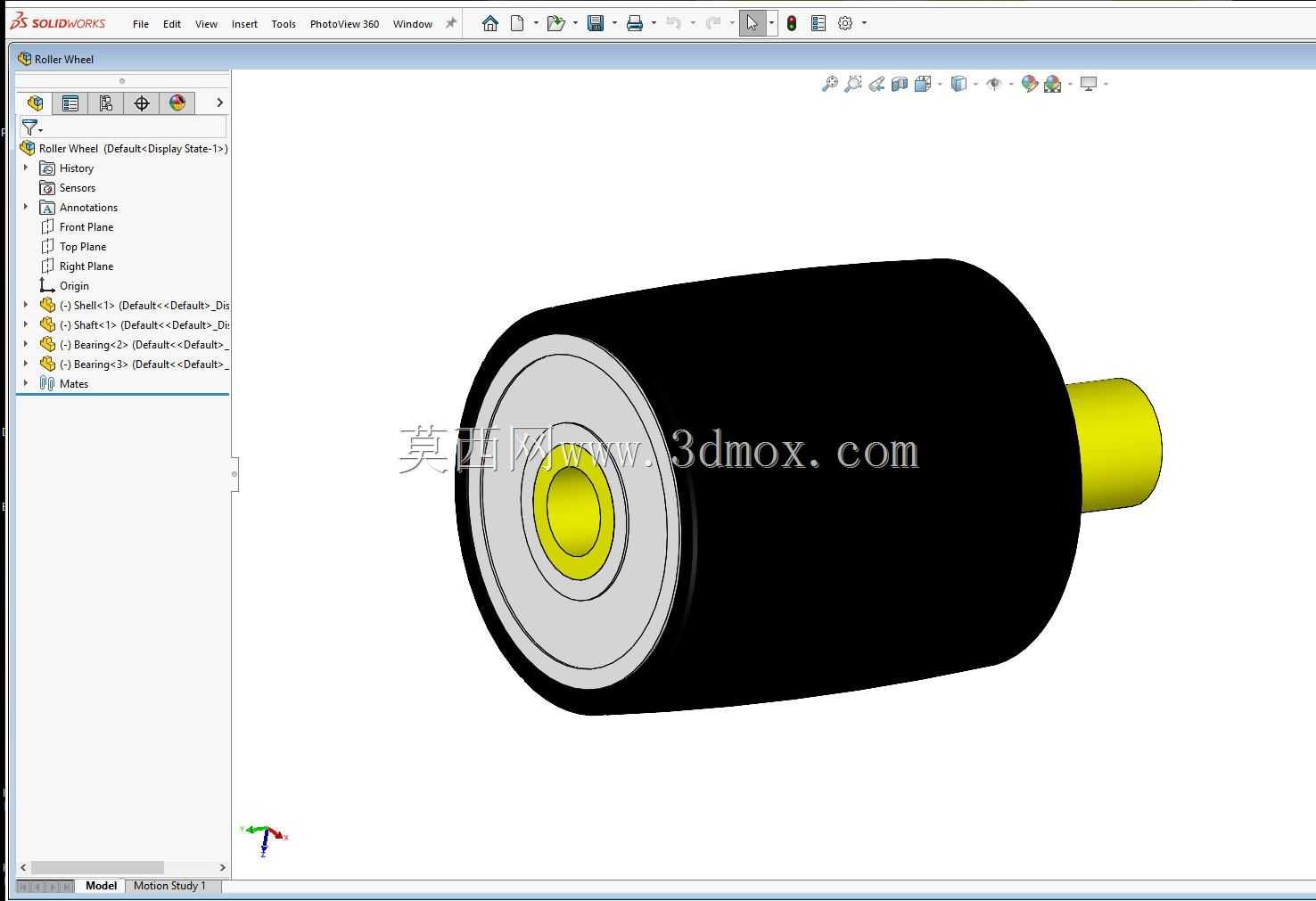Open Display Style dropdown arrow
Screen dimensions: 1316x901
[x=975, y=84]
